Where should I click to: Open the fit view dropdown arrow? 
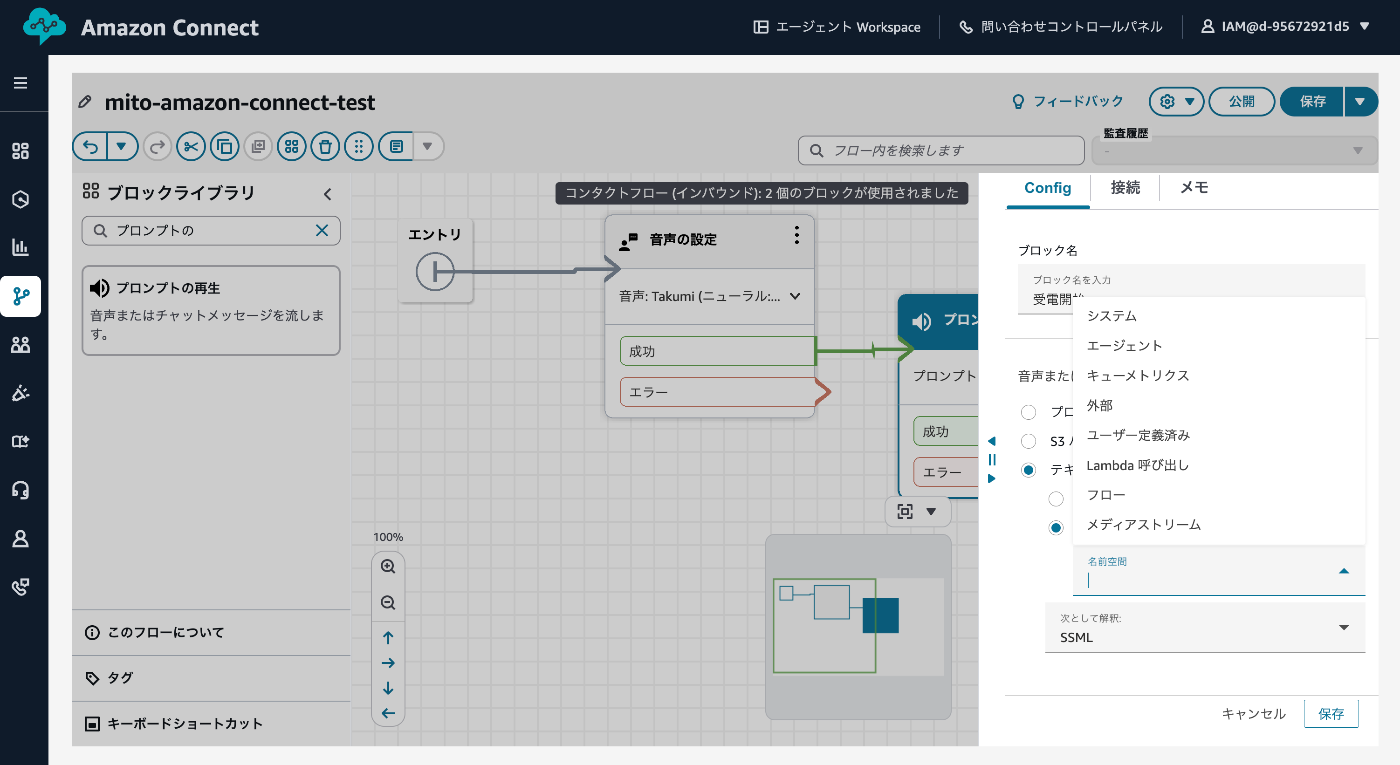pos(932,511)
